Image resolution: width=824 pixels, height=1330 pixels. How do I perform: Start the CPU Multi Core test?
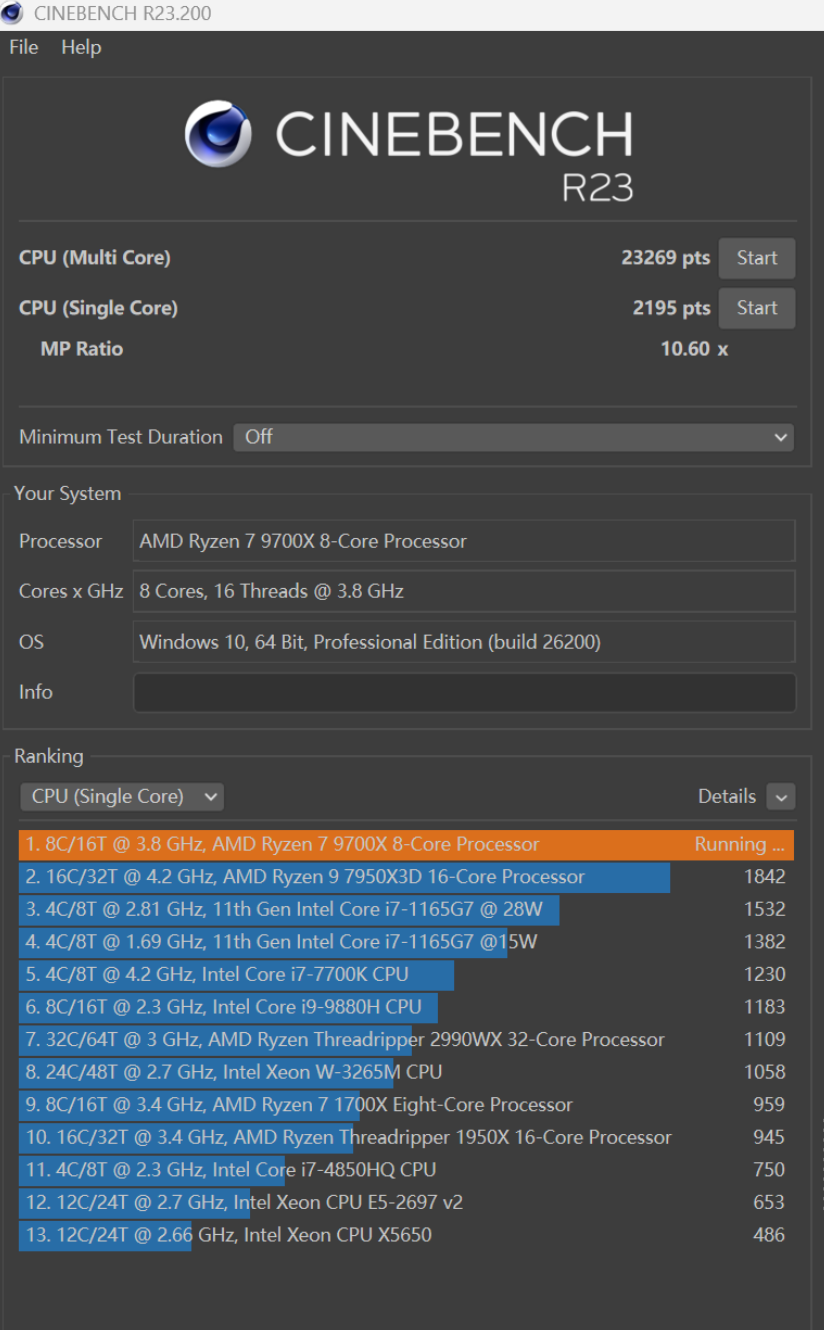point(756,258)
